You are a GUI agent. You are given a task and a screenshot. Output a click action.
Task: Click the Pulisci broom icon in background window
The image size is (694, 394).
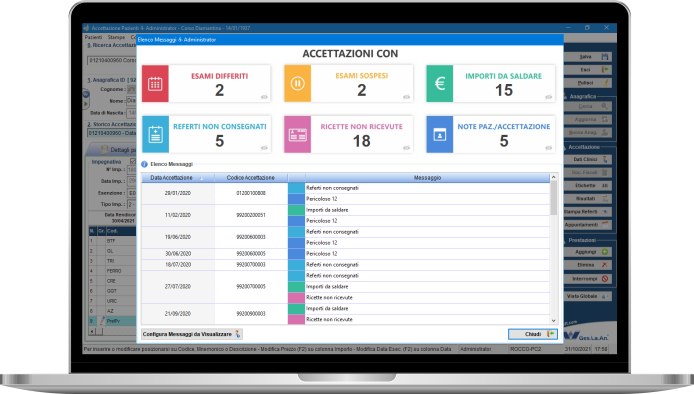pos(605,83)
